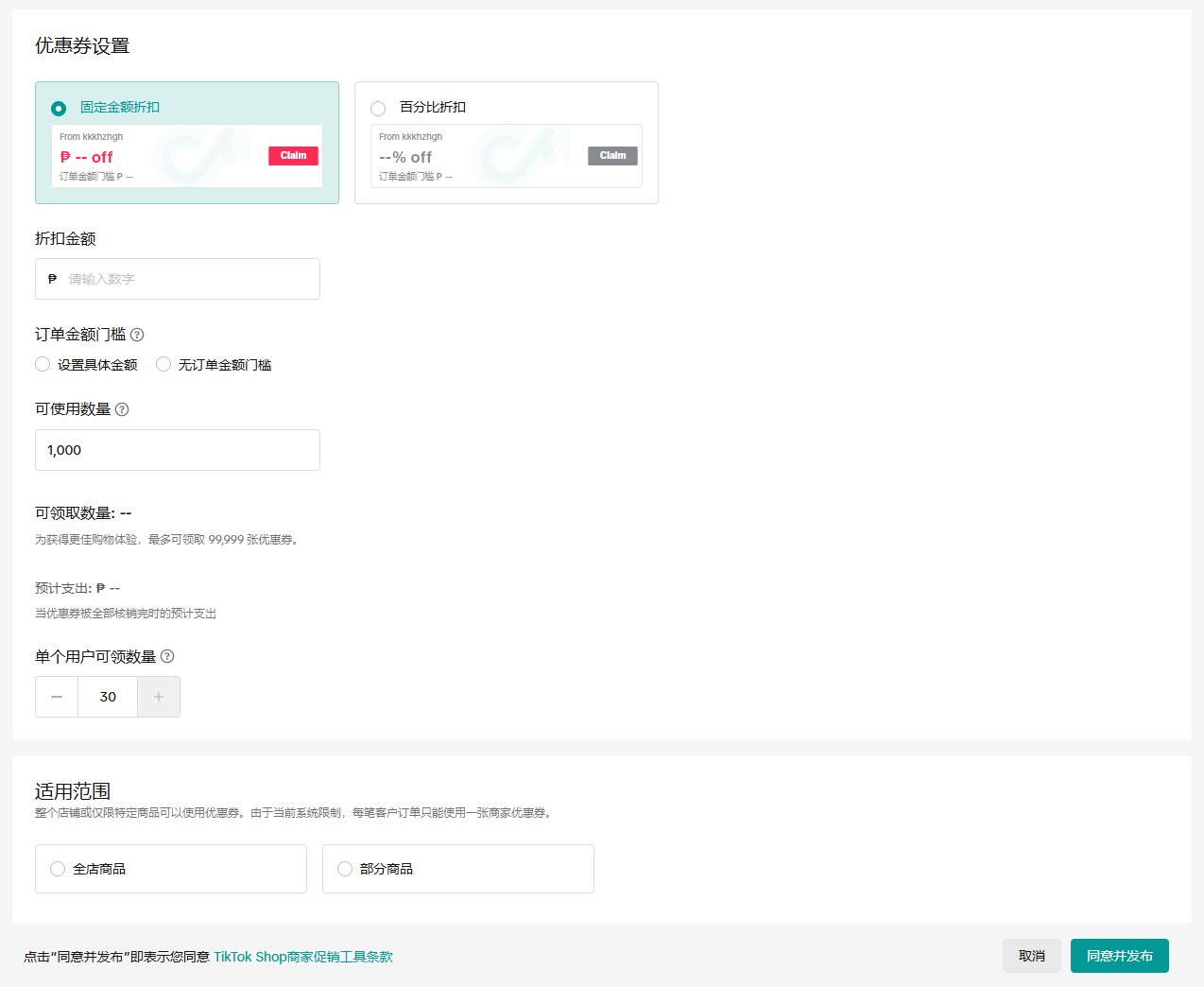1204x987 pixels.
Task: Select 固定金额折扣 radio option
Action: tap(59, 109)
